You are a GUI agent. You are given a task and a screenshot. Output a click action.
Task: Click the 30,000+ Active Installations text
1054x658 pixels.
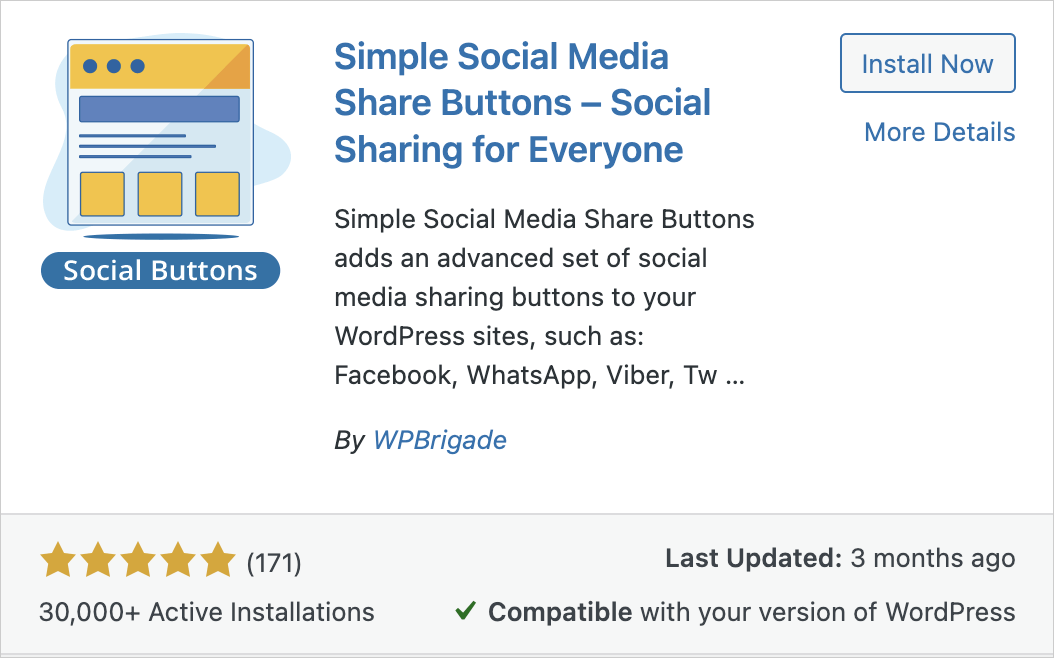click(206, 612)
